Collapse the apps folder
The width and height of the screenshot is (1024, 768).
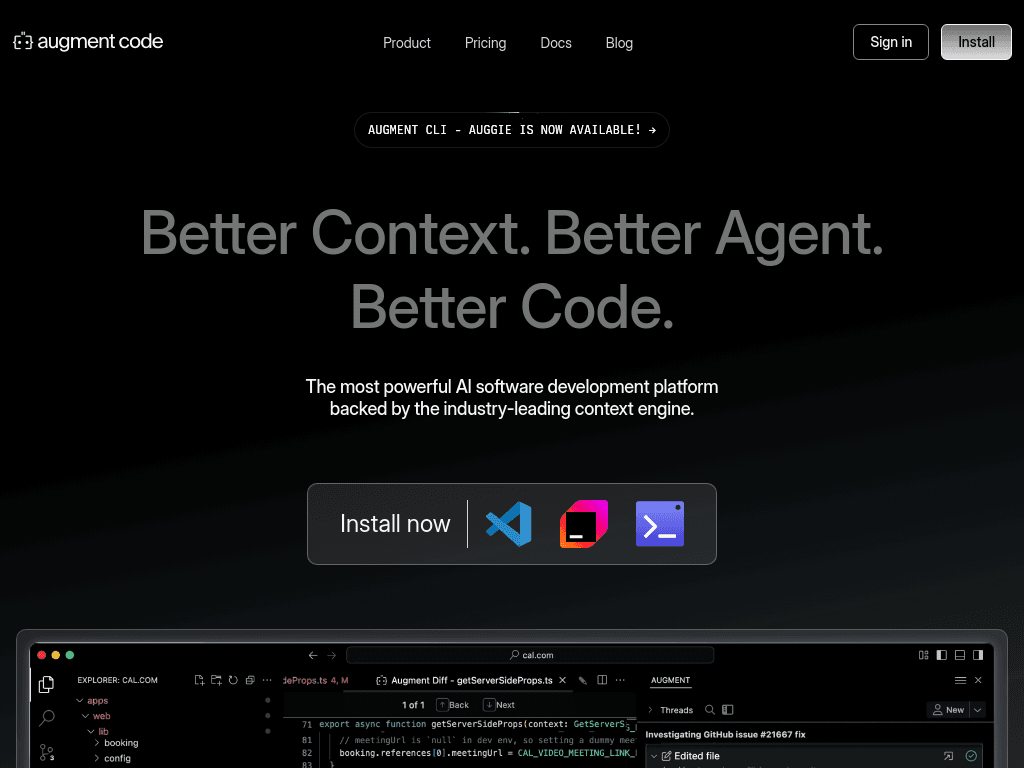[x=80, y=701]
